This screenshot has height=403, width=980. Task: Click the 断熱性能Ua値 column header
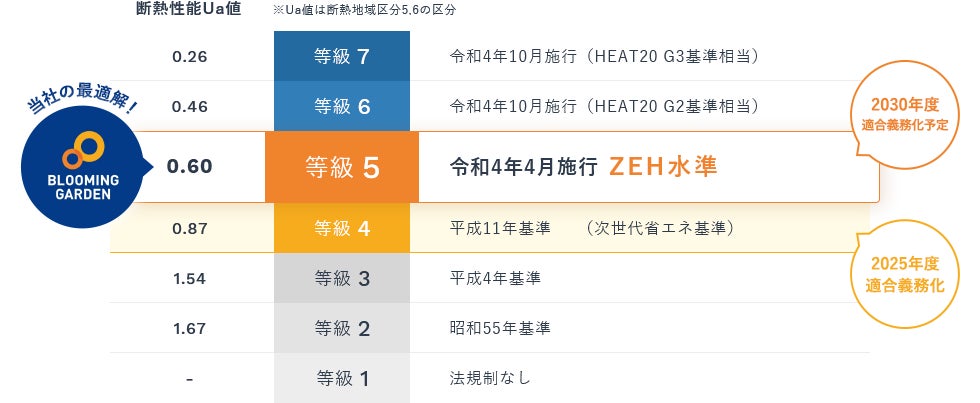188,10
